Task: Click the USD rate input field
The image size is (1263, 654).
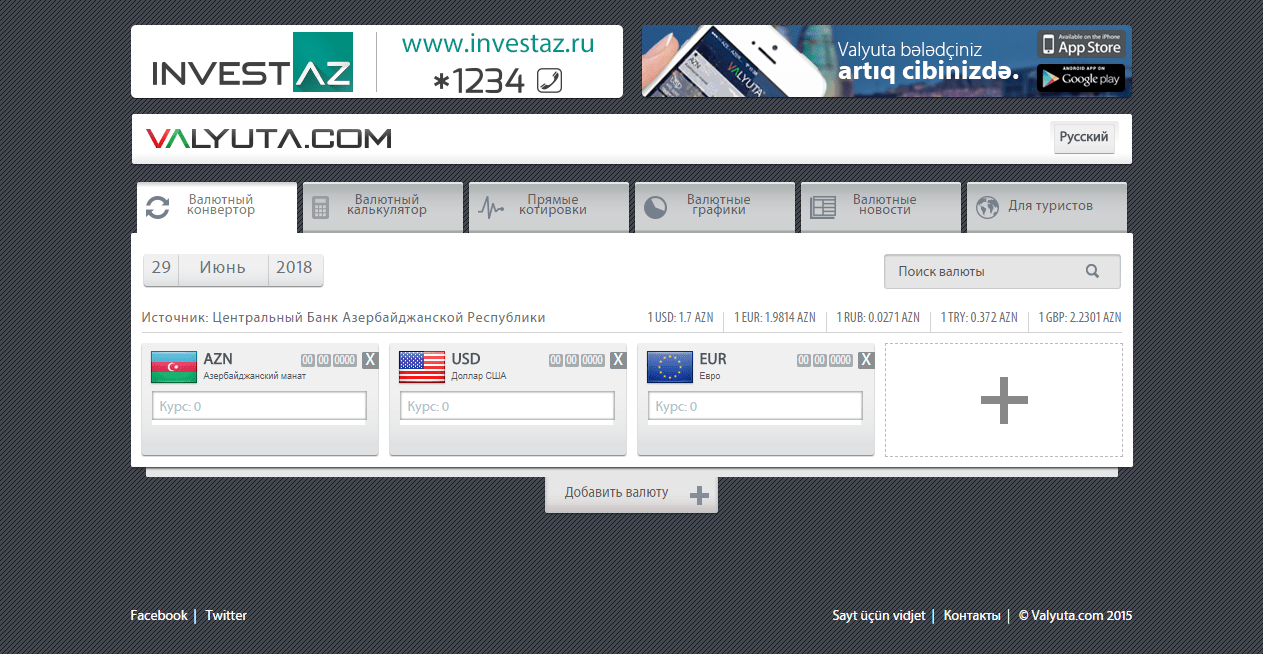Action: (507, 406)
